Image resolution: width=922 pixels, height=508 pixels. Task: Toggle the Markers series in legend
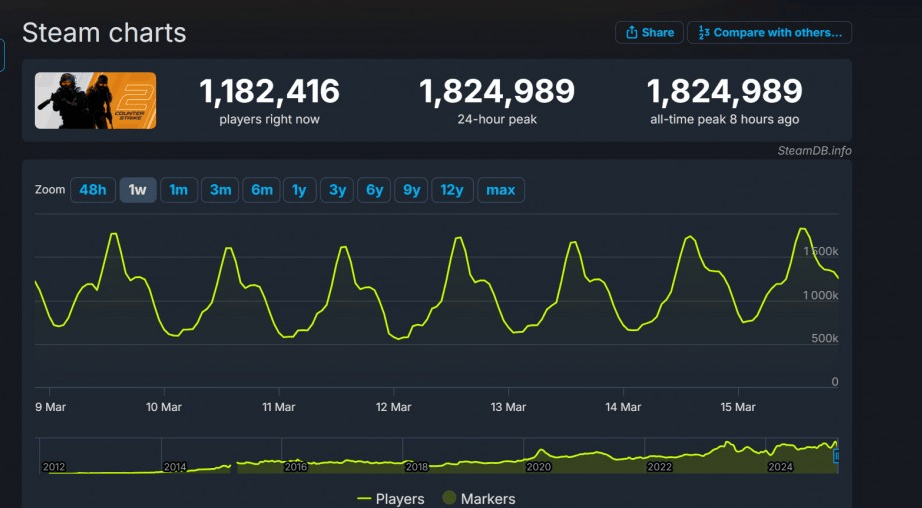[479, 499]
